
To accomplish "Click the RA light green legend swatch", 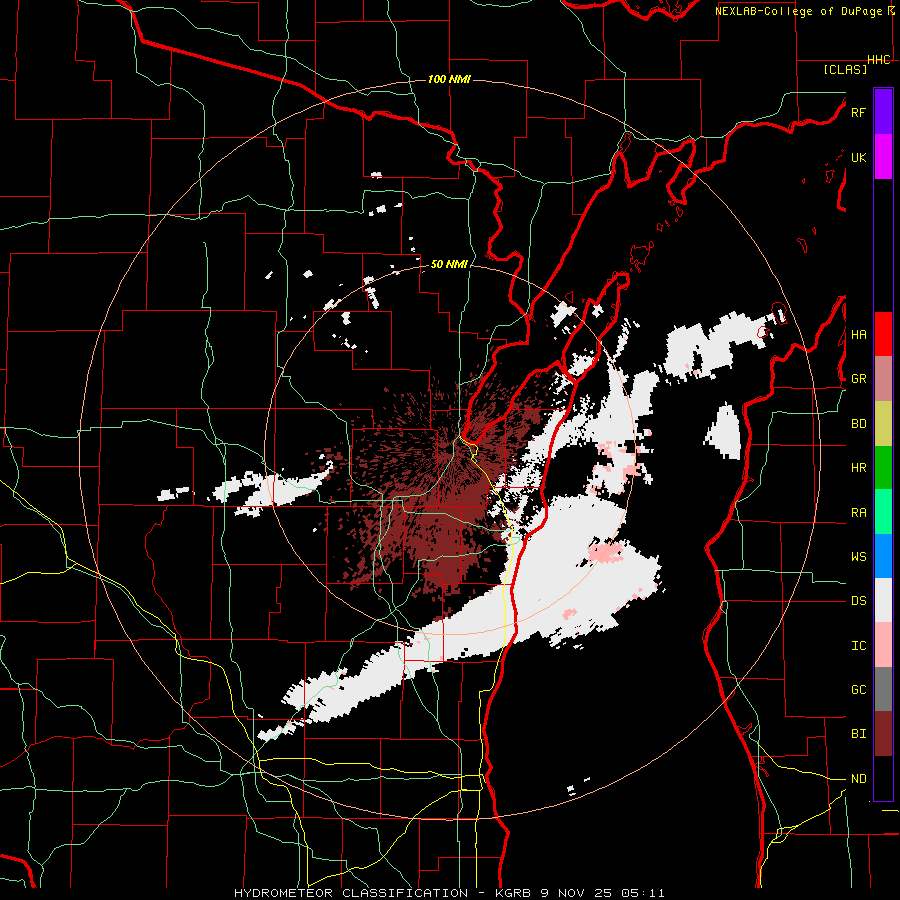I will pyautogui.click(x=883, y=512).
